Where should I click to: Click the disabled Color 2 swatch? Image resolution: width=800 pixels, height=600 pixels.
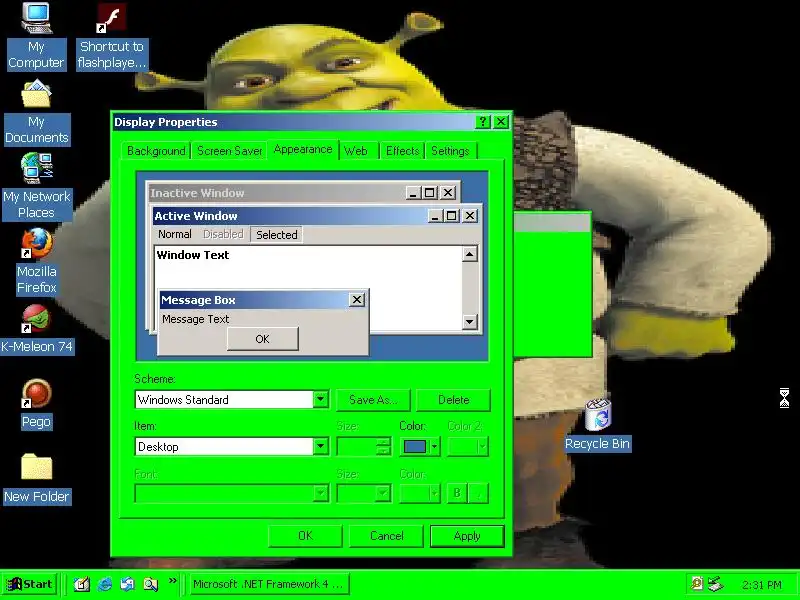coord(468,447)
